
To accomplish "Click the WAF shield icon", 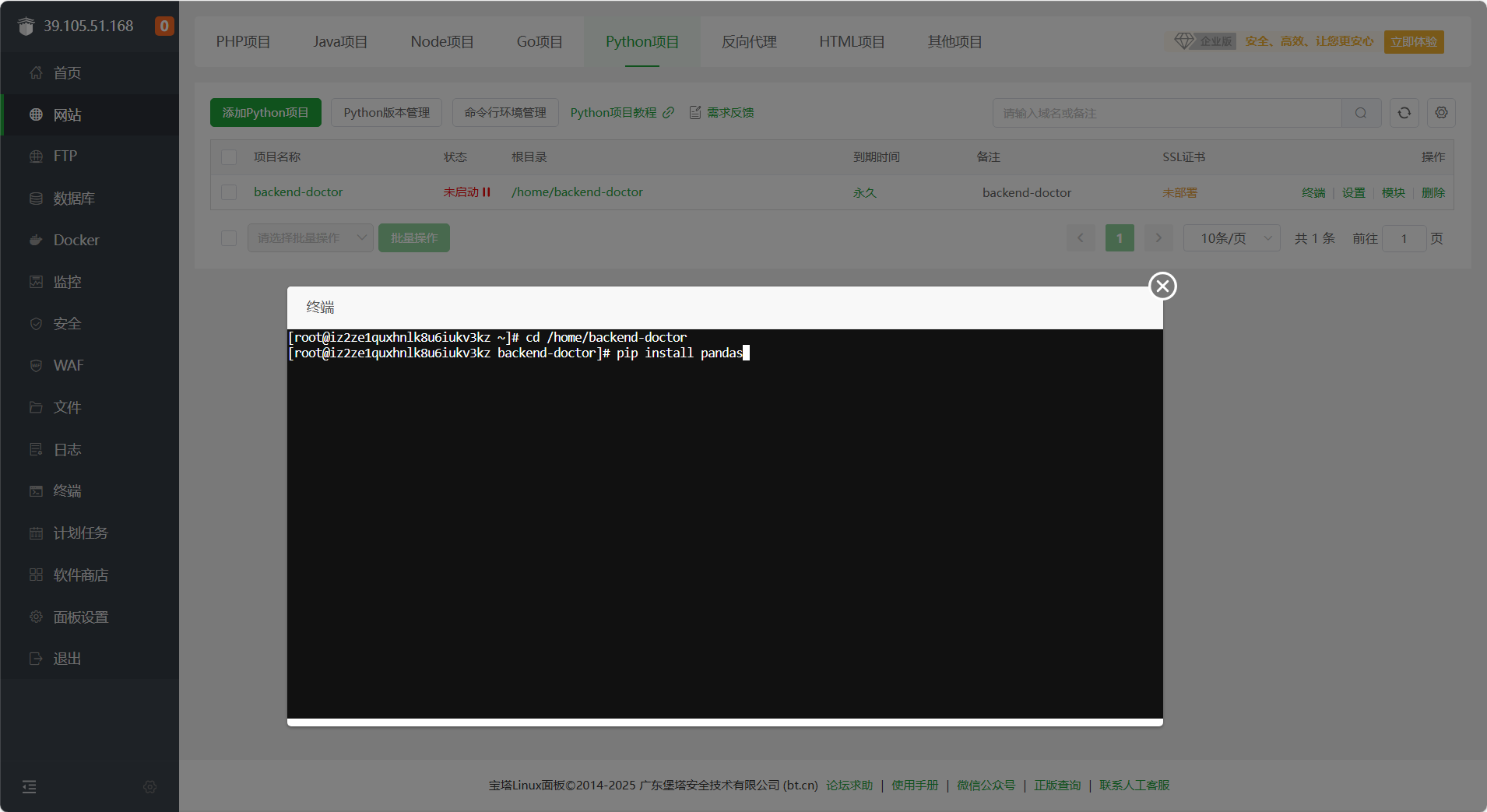I will click(x=36, y=366).
